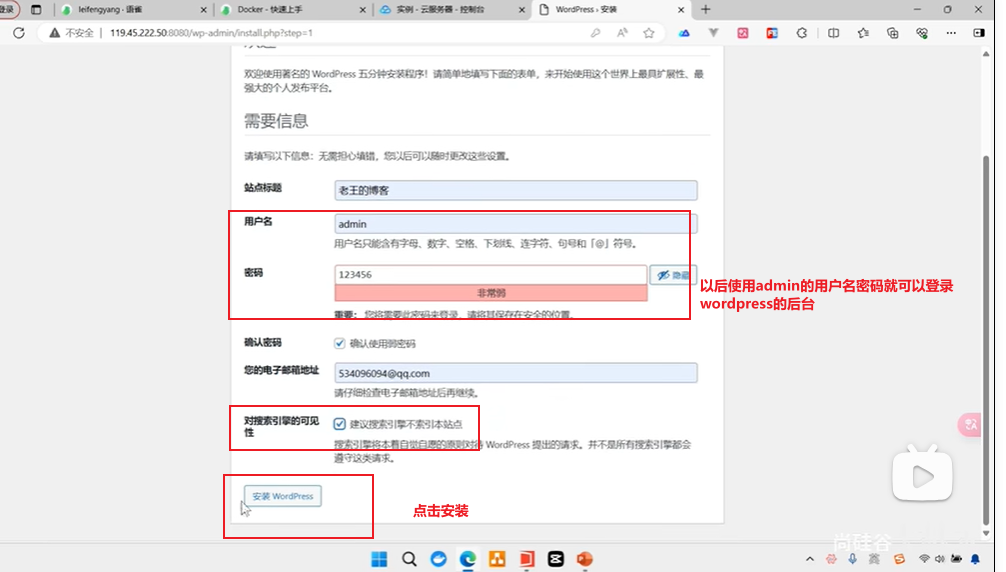Open the collections icon
Image resolution: width=1006 pixels, height=572 pixels.
pyautogui.click(x=892, y=33)
